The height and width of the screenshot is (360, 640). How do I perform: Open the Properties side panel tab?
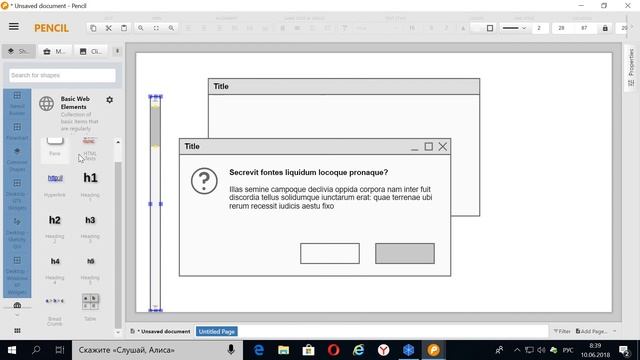pos(631,68)
